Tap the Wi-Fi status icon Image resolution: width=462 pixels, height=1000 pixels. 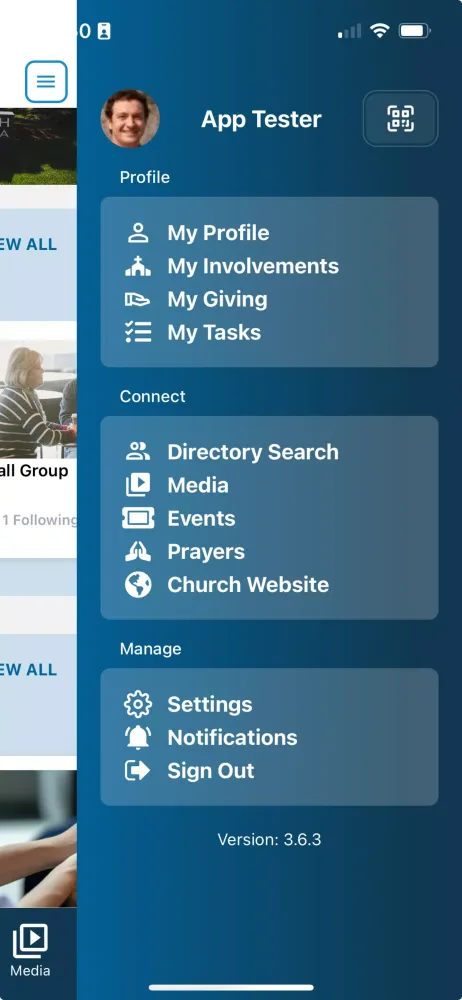(380, 31)
